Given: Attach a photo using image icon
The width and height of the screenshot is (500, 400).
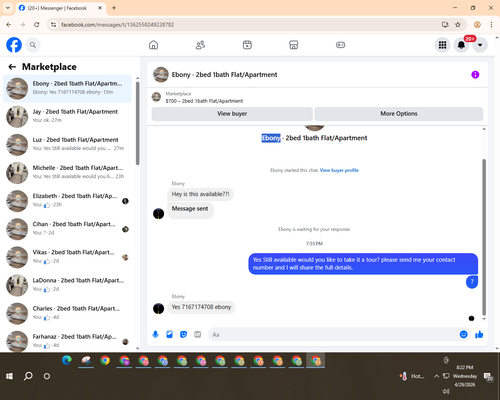Looking at the screenshot, I should pyautogui.click(x=169, y=334).
